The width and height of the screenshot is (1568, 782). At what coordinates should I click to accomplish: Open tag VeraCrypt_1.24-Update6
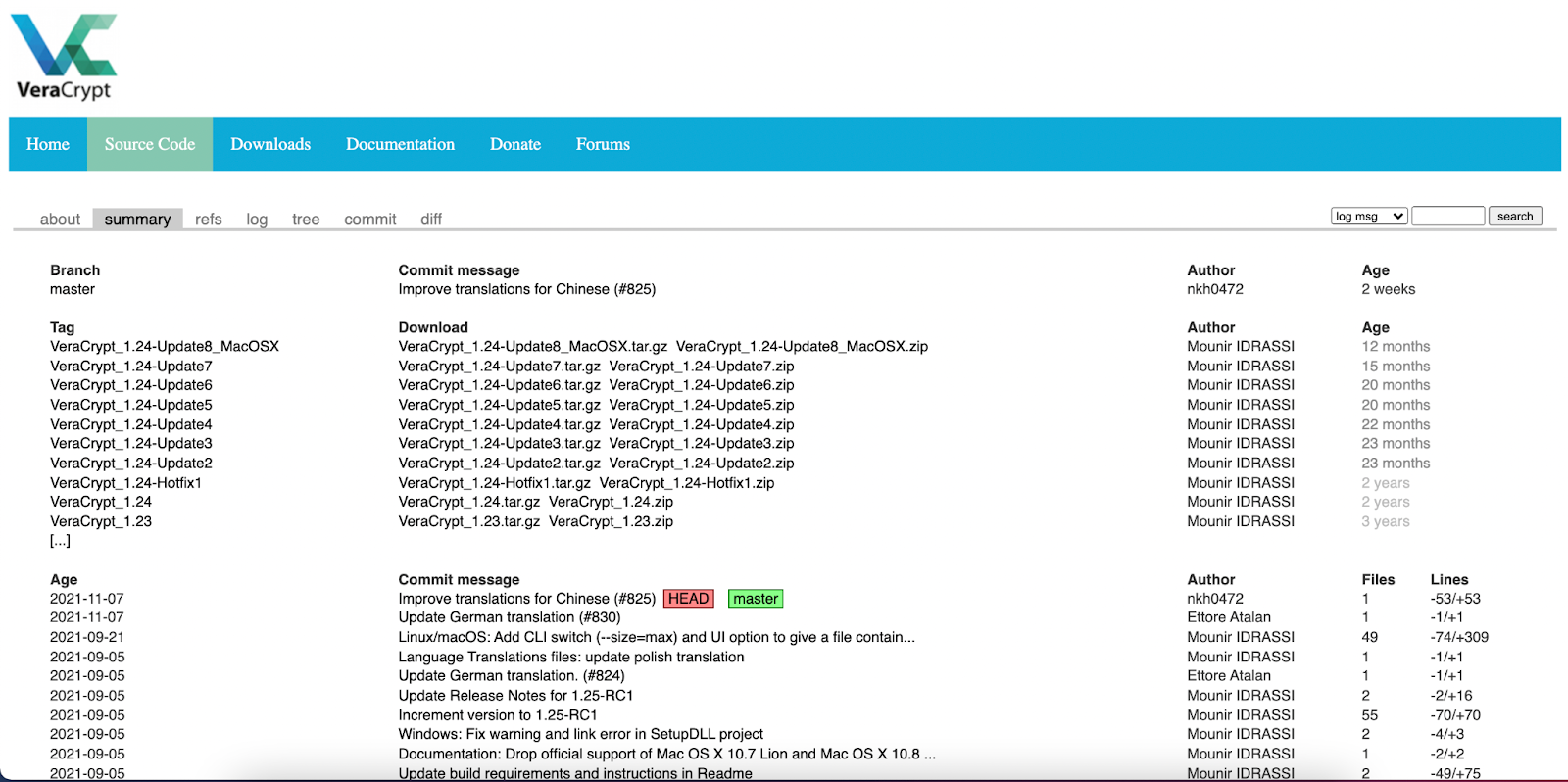(x=131, y=385)
